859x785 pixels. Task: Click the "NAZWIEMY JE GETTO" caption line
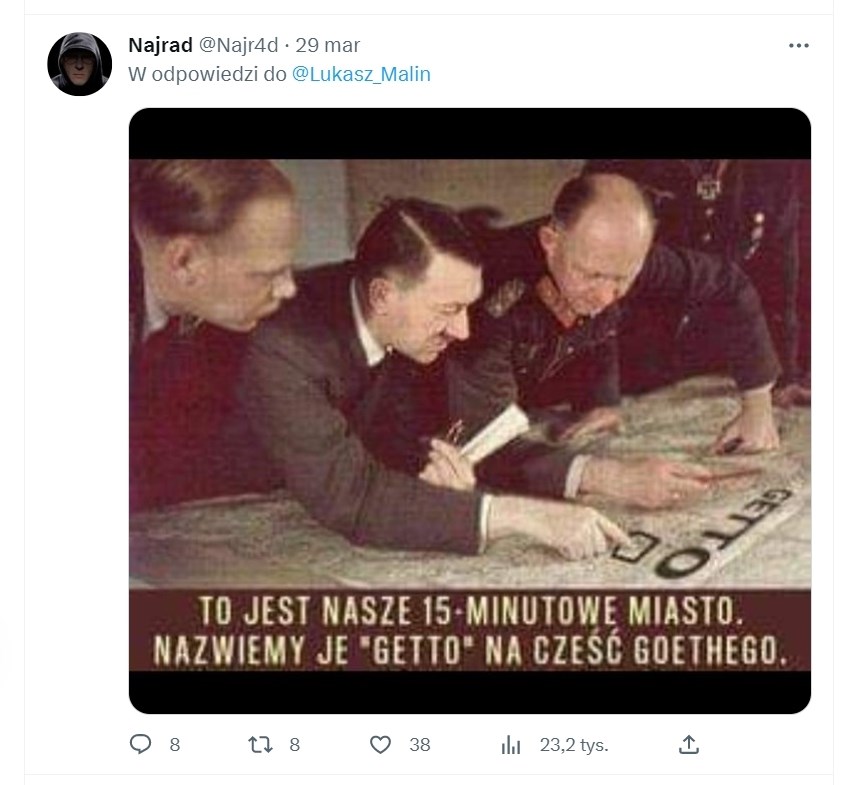click(468, 650)
